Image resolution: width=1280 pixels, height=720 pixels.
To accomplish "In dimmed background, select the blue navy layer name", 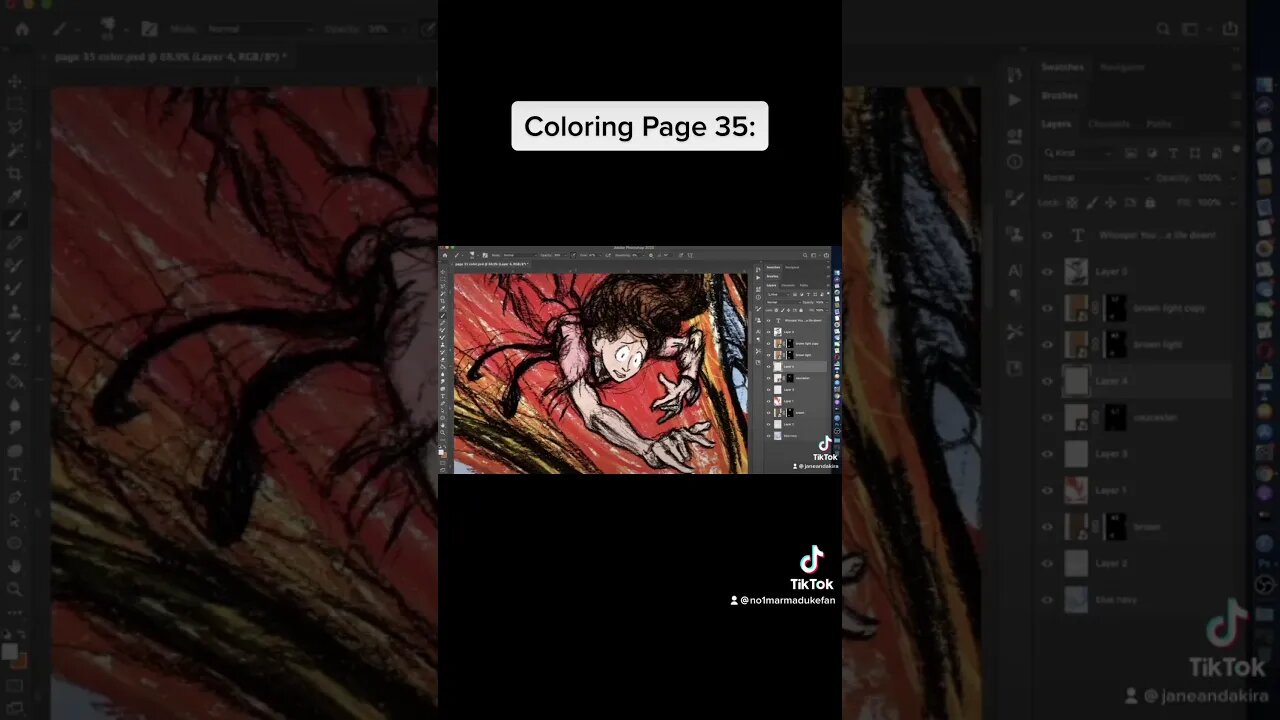I will click(1116, 600).
